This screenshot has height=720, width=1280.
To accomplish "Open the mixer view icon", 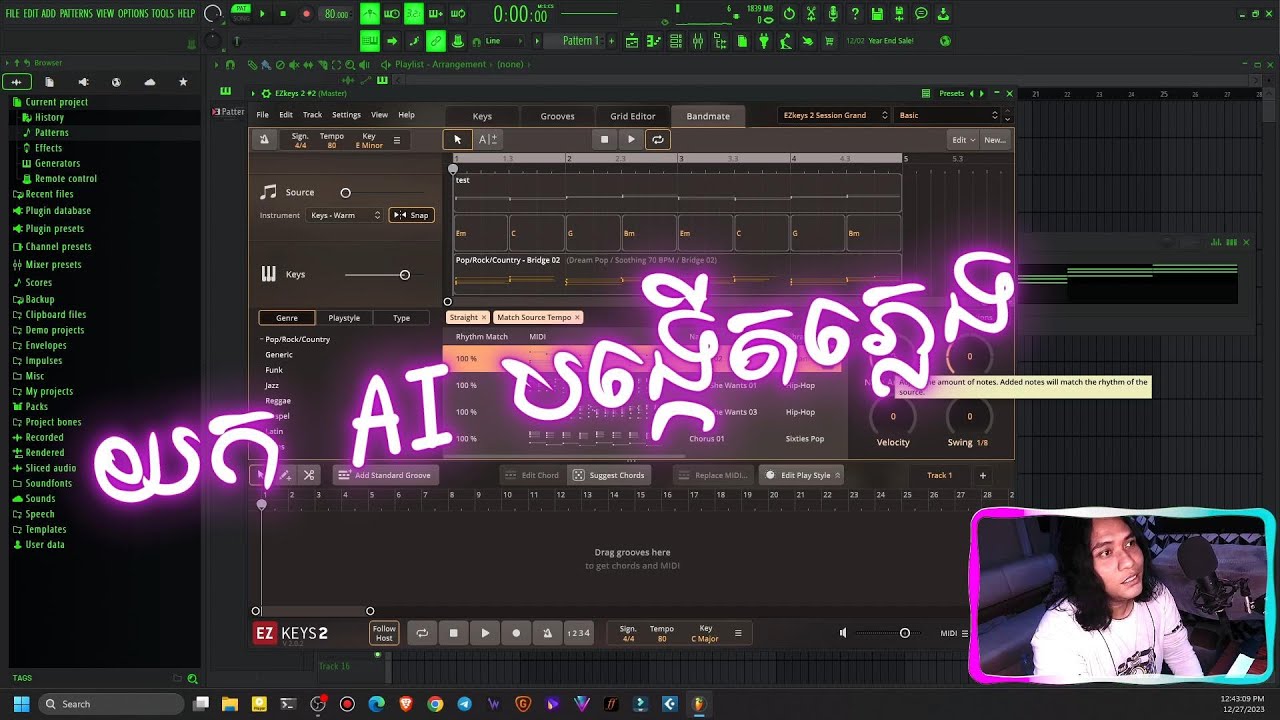I will coord(697,41).
